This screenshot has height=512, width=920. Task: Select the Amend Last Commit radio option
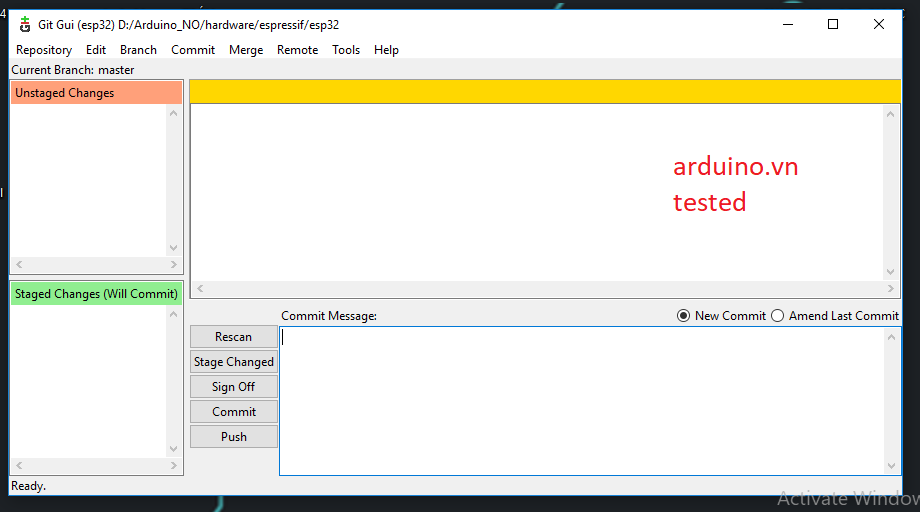[835, 316]
